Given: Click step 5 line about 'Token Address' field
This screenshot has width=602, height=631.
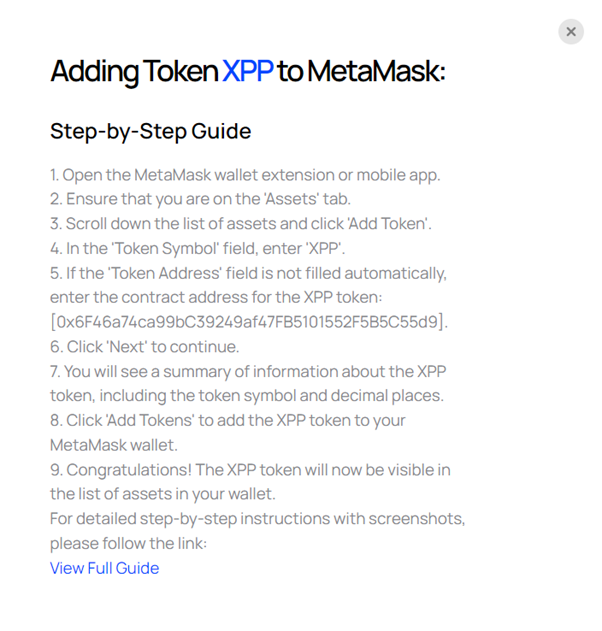Looking at the screenshot, I should pos(248,273).
